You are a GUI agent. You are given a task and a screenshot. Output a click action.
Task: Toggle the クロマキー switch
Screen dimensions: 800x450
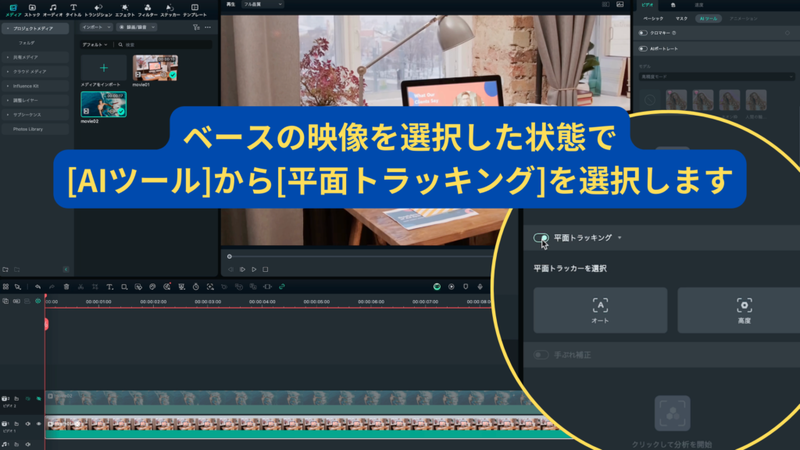pos(643,33)
